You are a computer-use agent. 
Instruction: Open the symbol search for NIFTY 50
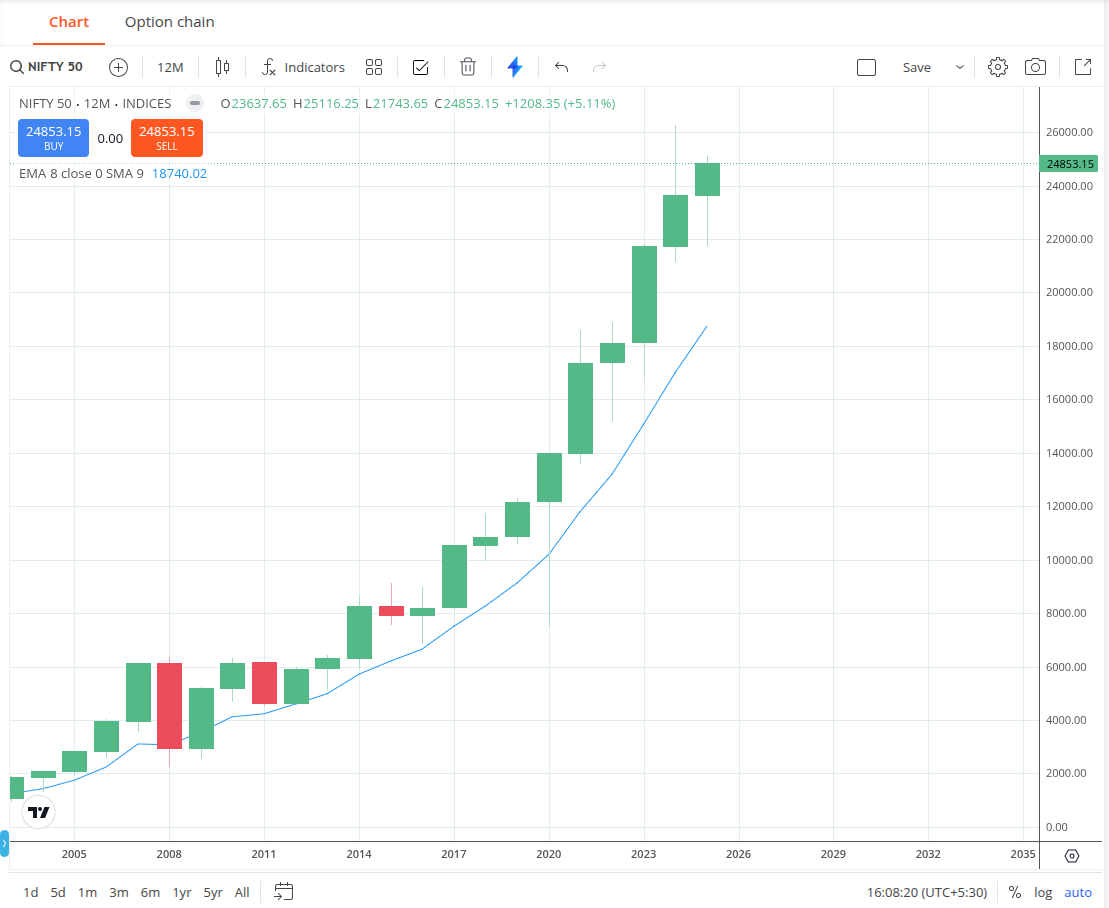point(47,67)
